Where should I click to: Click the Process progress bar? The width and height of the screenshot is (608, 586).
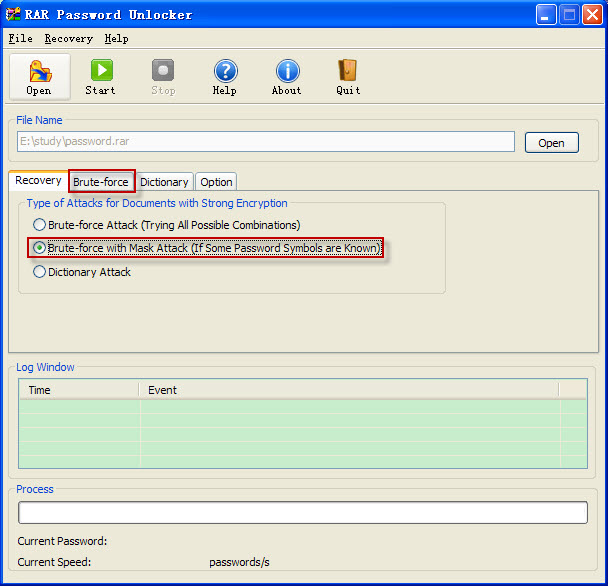point(303,512)
